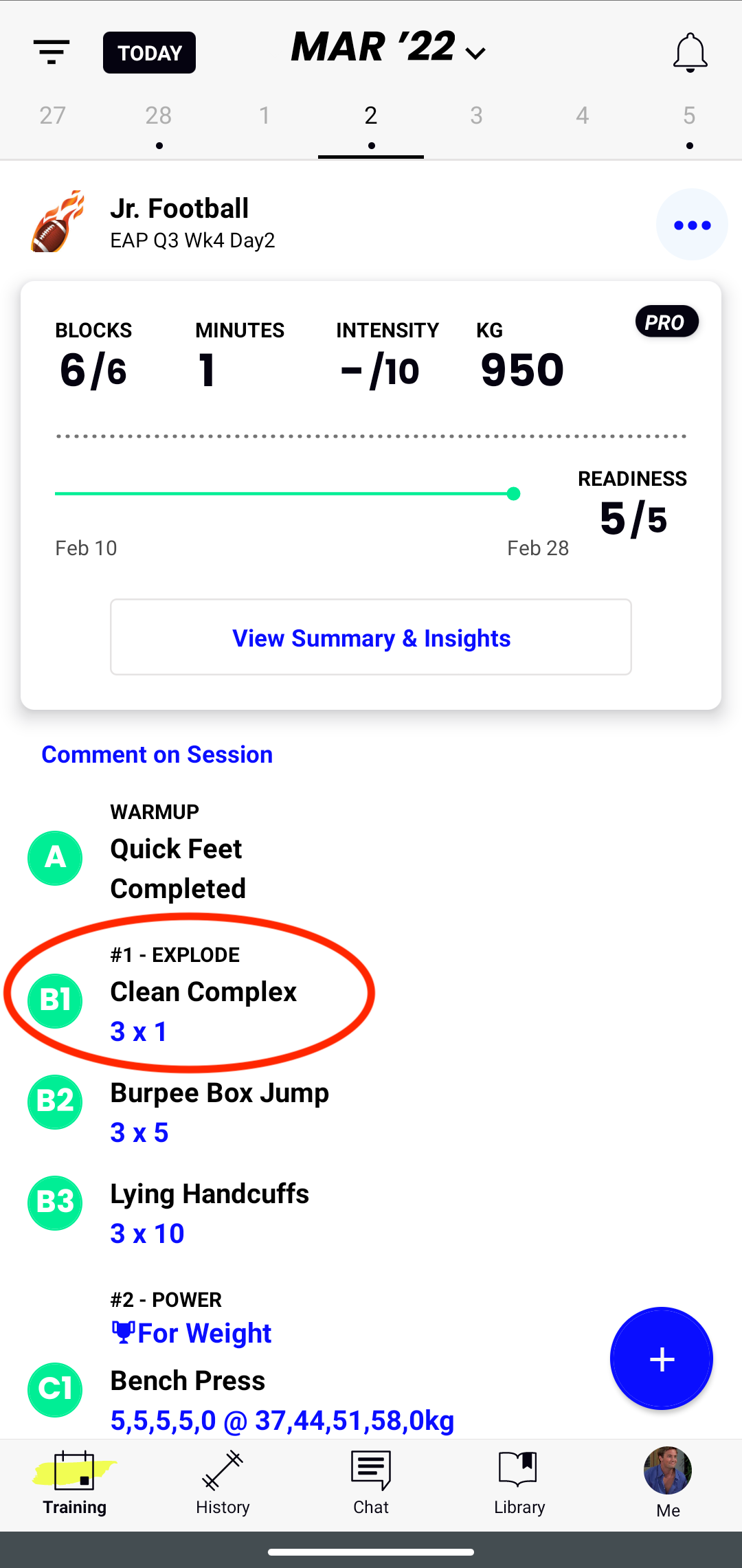742x1568 pixels.
Task: Open the Chat tab
Action: pos(371,1483)
